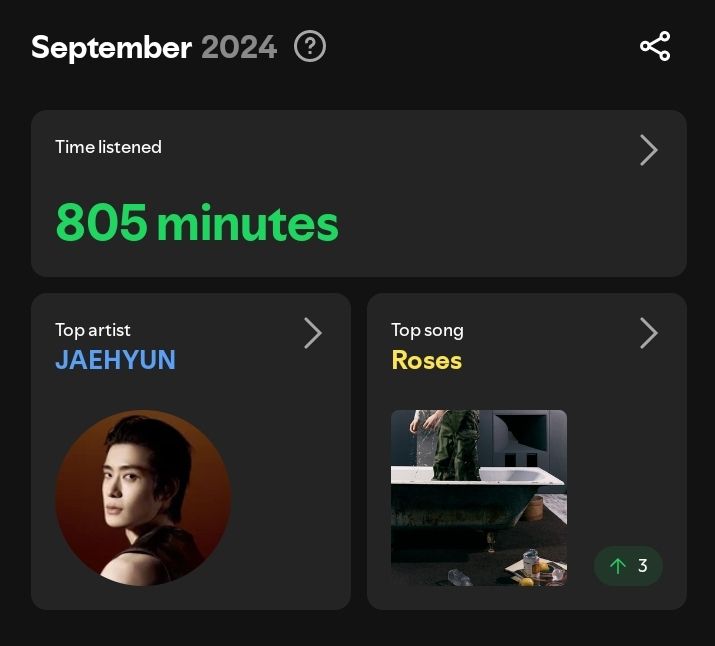Tap the 805 minutes figure
The image size is (715, 646).
pos(197,223)
